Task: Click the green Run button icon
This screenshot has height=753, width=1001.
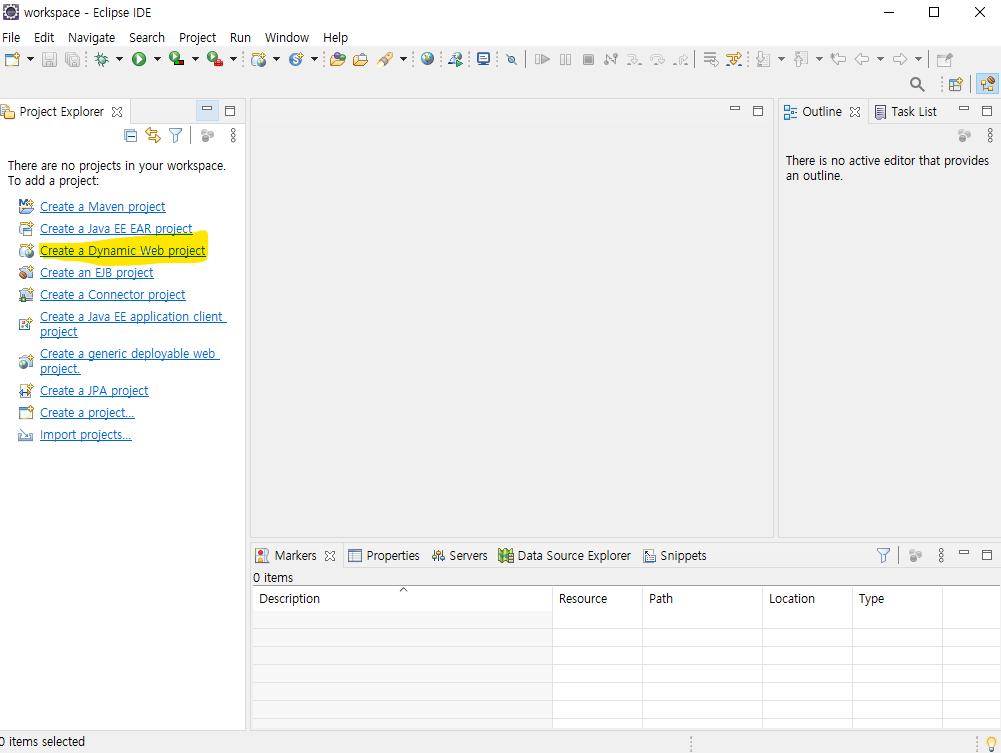Action: point(139,59)
